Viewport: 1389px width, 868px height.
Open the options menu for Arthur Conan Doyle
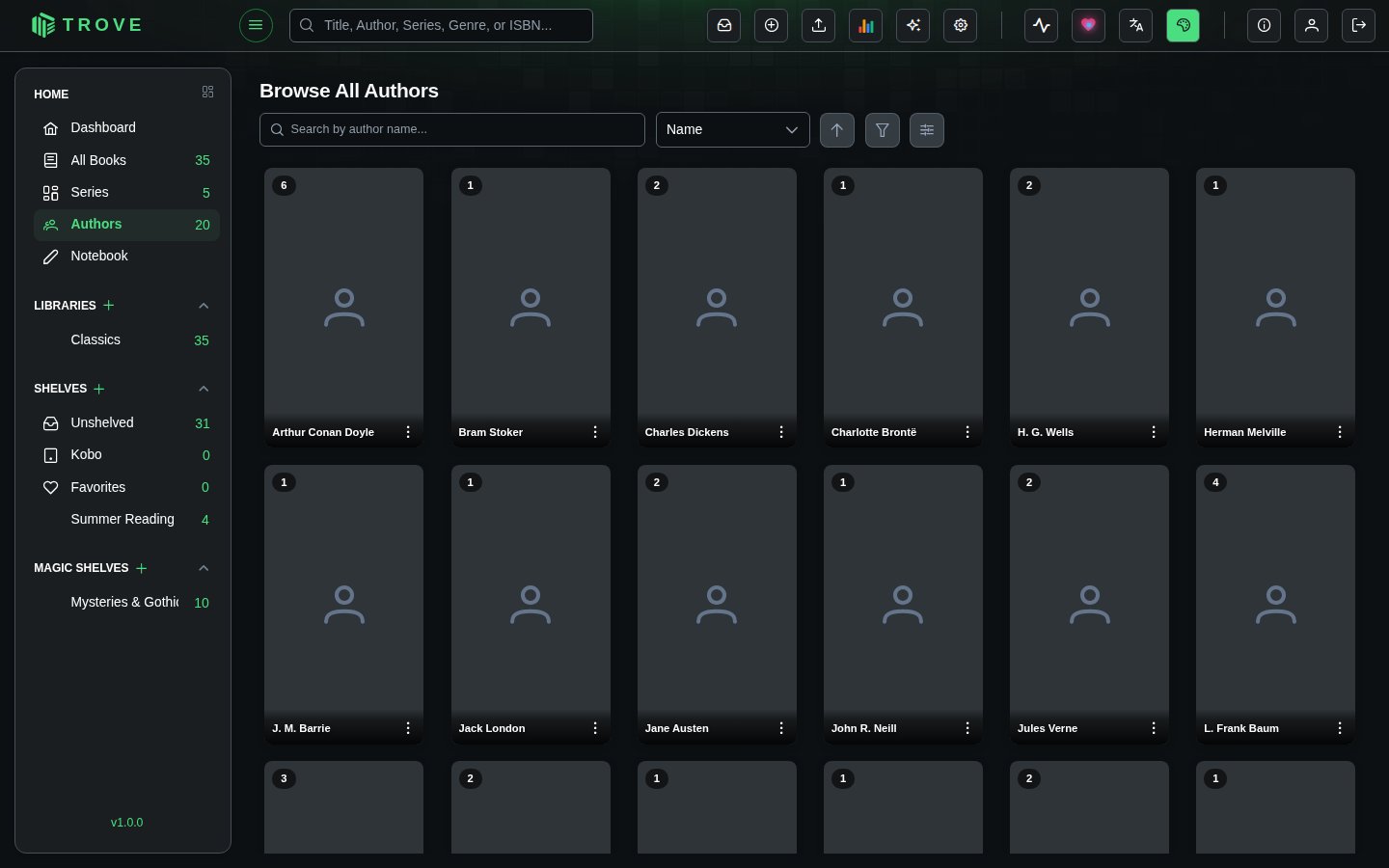(x=408, y=432)
